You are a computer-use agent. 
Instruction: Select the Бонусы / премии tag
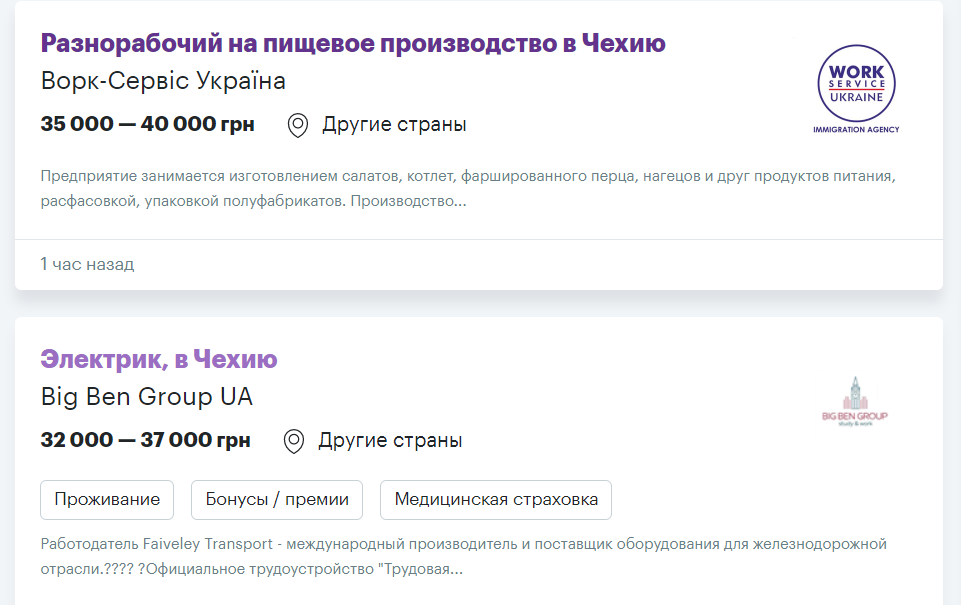[277, 500]
